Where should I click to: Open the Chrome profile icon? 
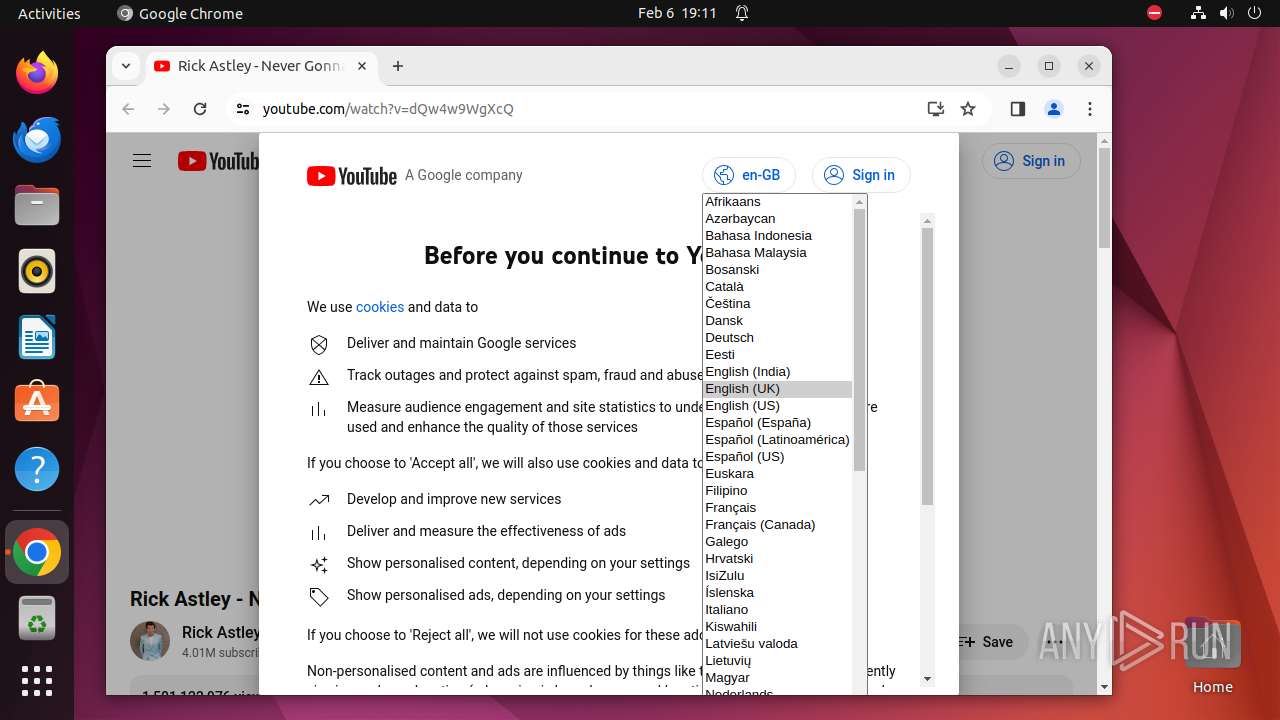click(x=1054, y=109)
